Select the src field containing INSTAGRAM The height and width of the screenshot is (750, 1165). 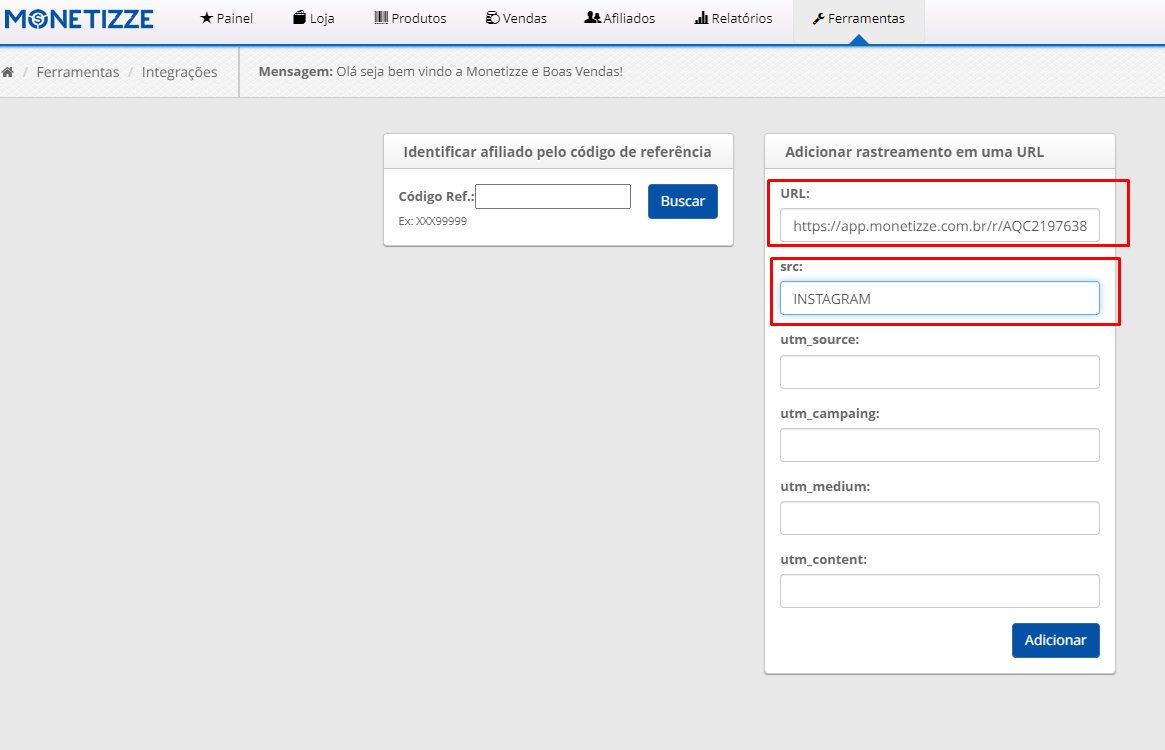coord(939,298)
